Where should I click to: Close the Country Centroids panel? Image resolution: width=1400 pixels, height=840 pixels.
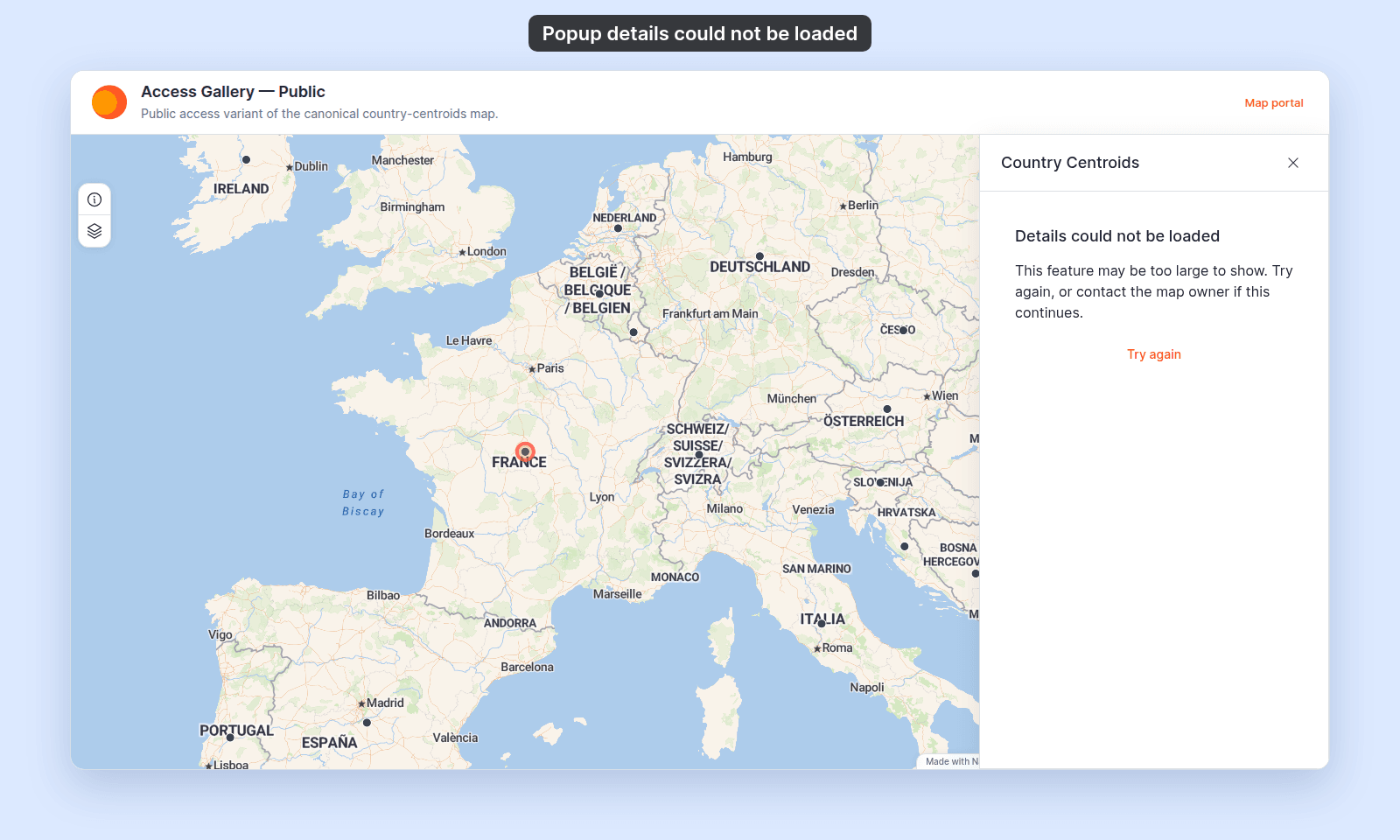coord(1293,163)
